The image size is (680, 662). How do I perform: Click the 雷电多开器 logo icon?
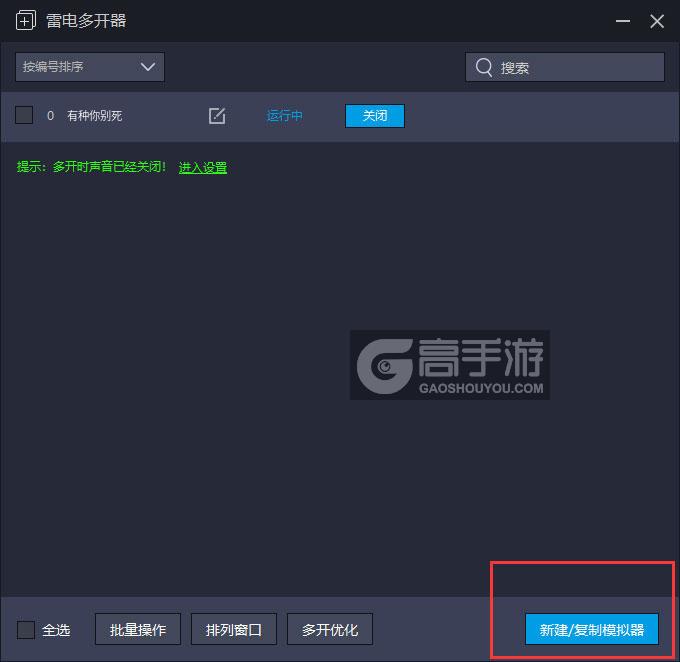(26, 20)
